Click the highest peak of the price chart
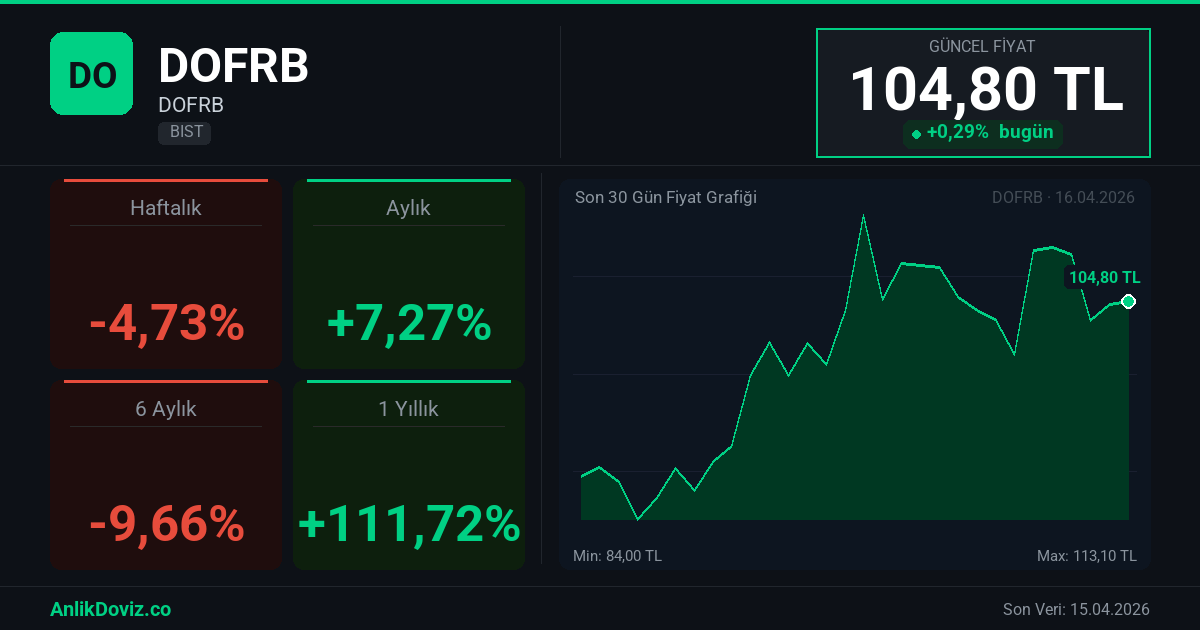 862,216
